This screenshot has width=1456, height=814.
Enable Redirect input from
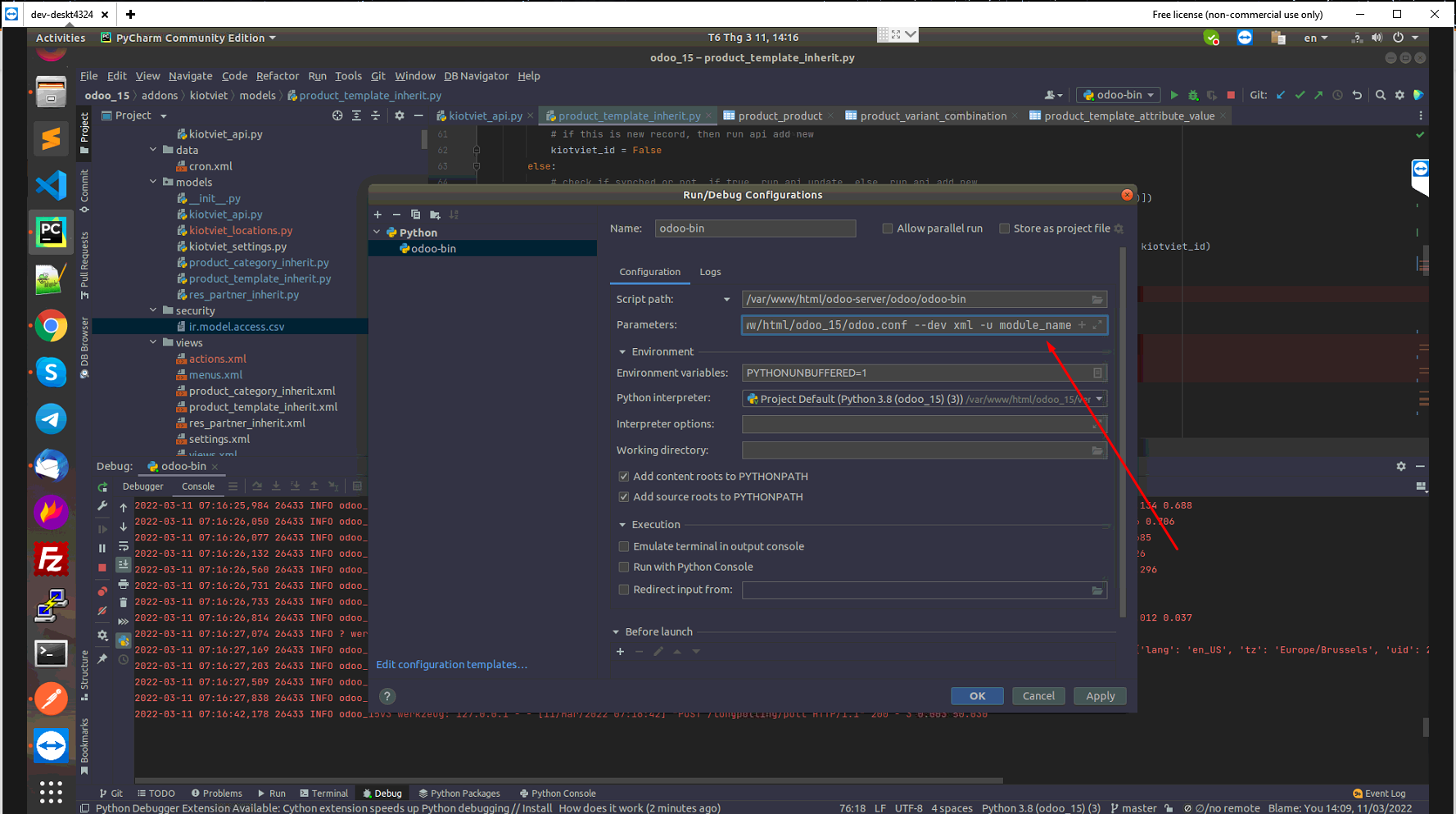[x=624, y=590]
